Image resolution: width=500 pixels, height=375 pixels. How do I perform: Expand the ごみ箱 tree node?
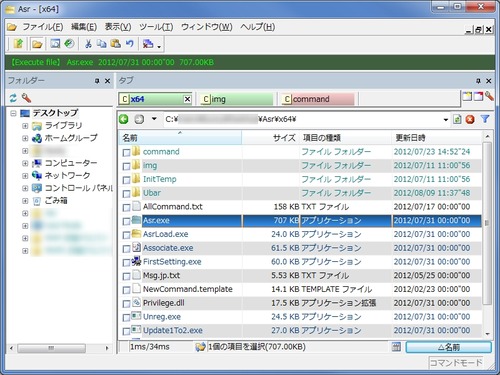point(25,201)
